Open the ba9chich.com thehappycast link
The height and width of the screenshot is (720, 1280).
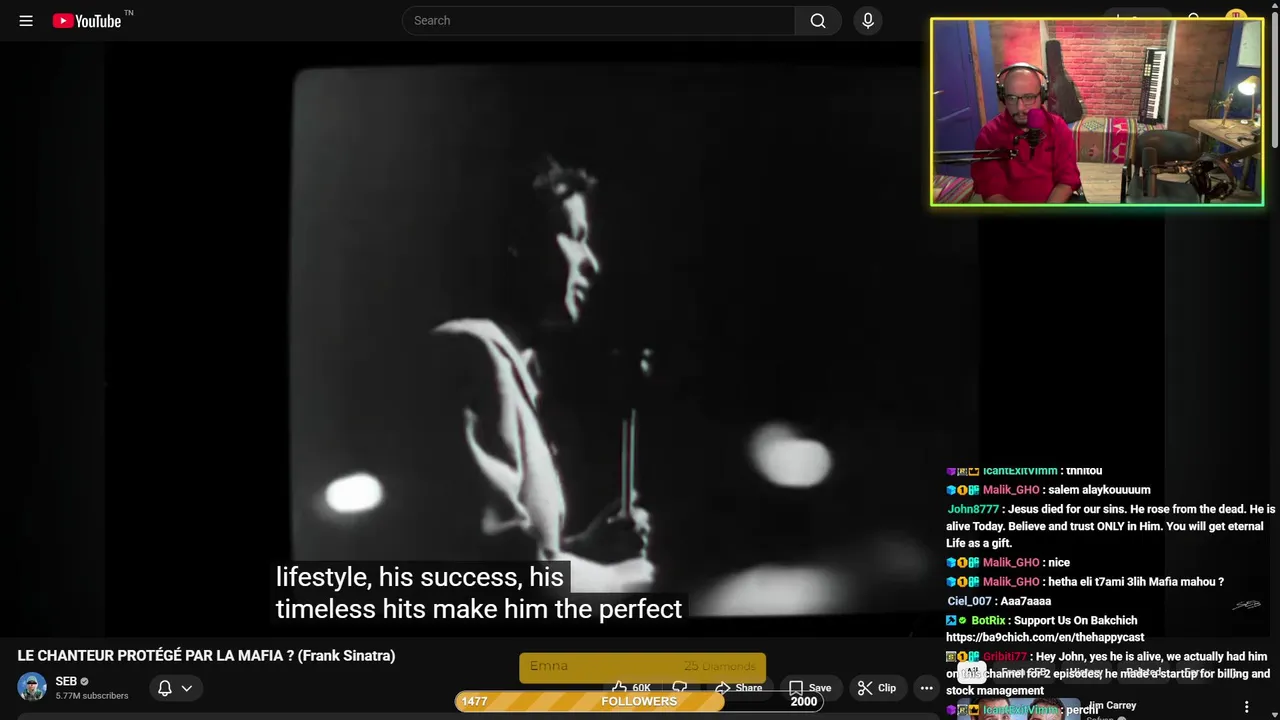pyautogui.click(x=1045, y=637)
